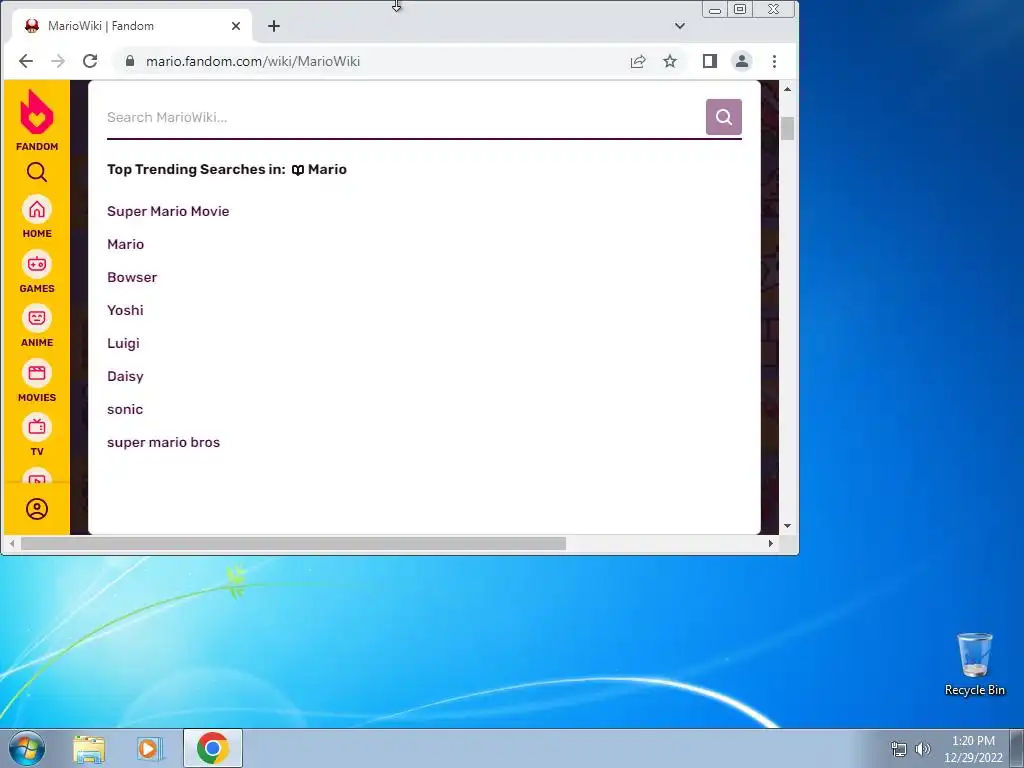Close the MarioWiki tab
This screenshot has width=1024, height=768.
coord(236,26)
